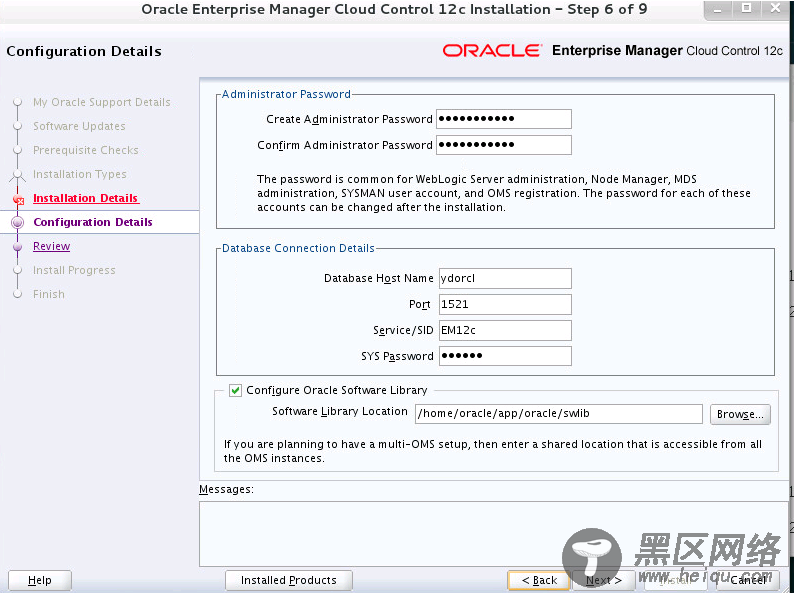
Task: Click the Installation window title bar
Action: pos(394,10)
